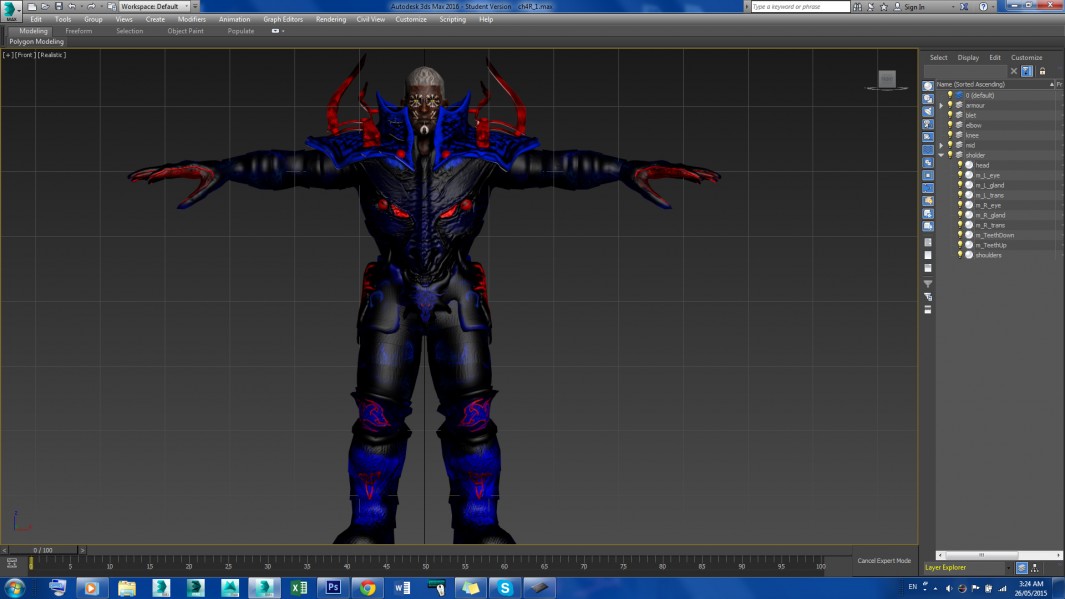Expand the armour layer

(x=941, y=106)
